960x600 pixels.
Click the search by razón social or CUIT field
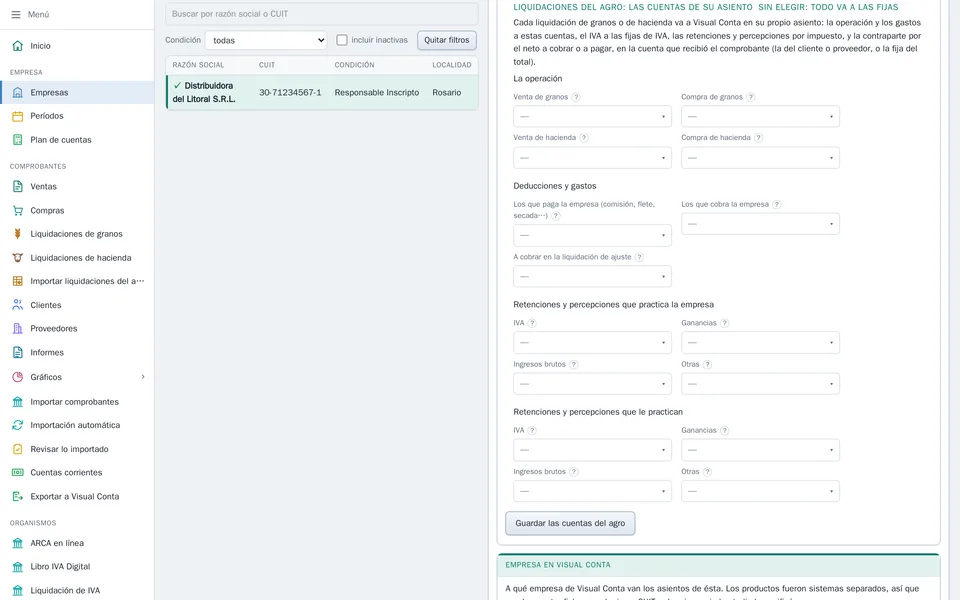(322, 13)
